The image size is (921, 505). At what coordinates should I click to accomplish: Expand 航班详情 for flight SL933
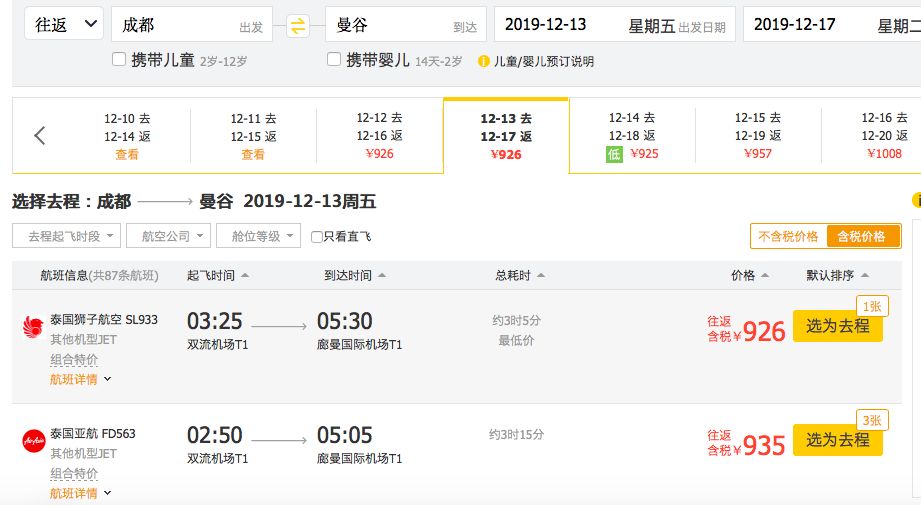80,379
